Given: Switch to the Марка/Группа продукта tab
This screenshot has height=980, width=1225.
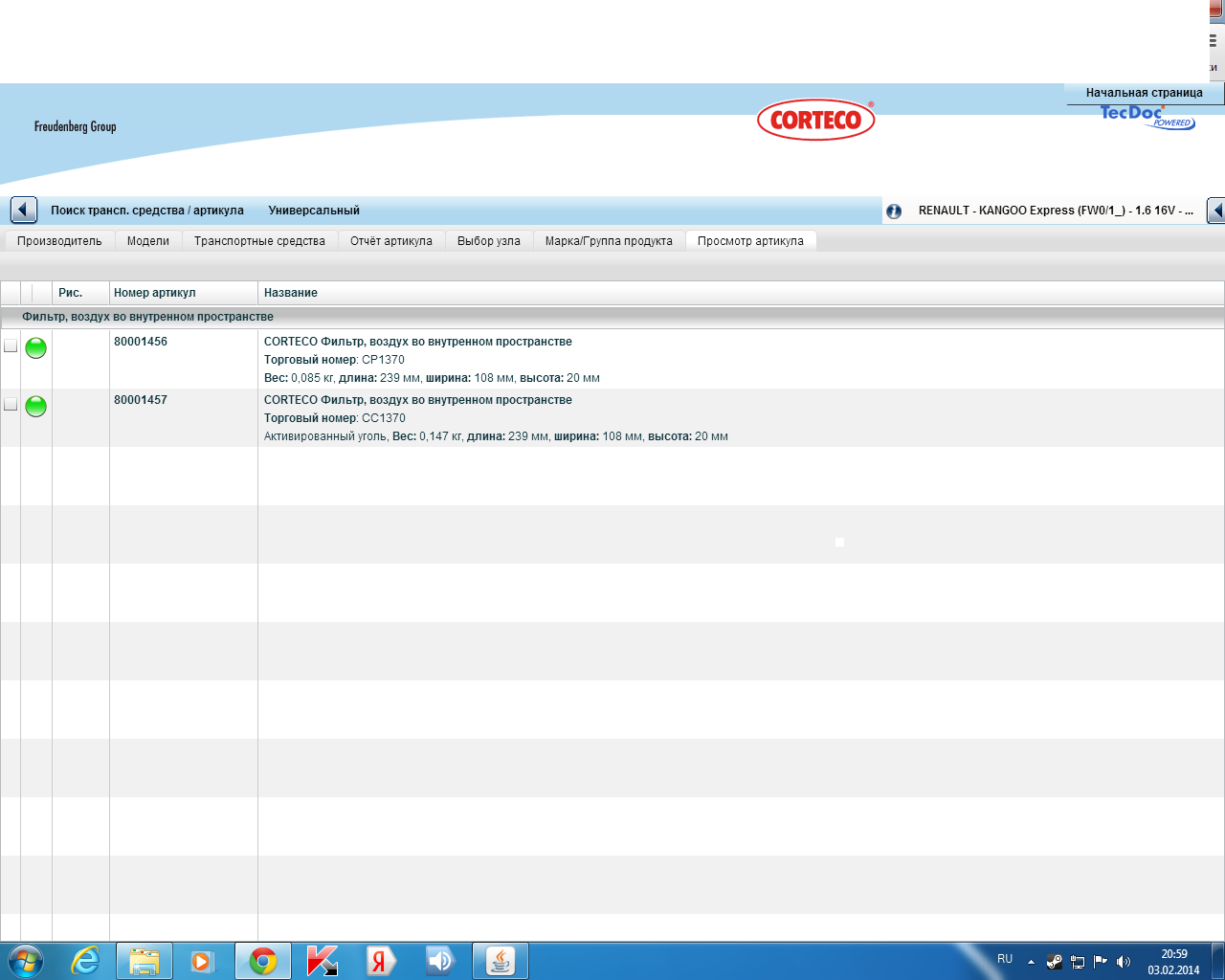Looking at the screenshot, I should pos(609,241).
